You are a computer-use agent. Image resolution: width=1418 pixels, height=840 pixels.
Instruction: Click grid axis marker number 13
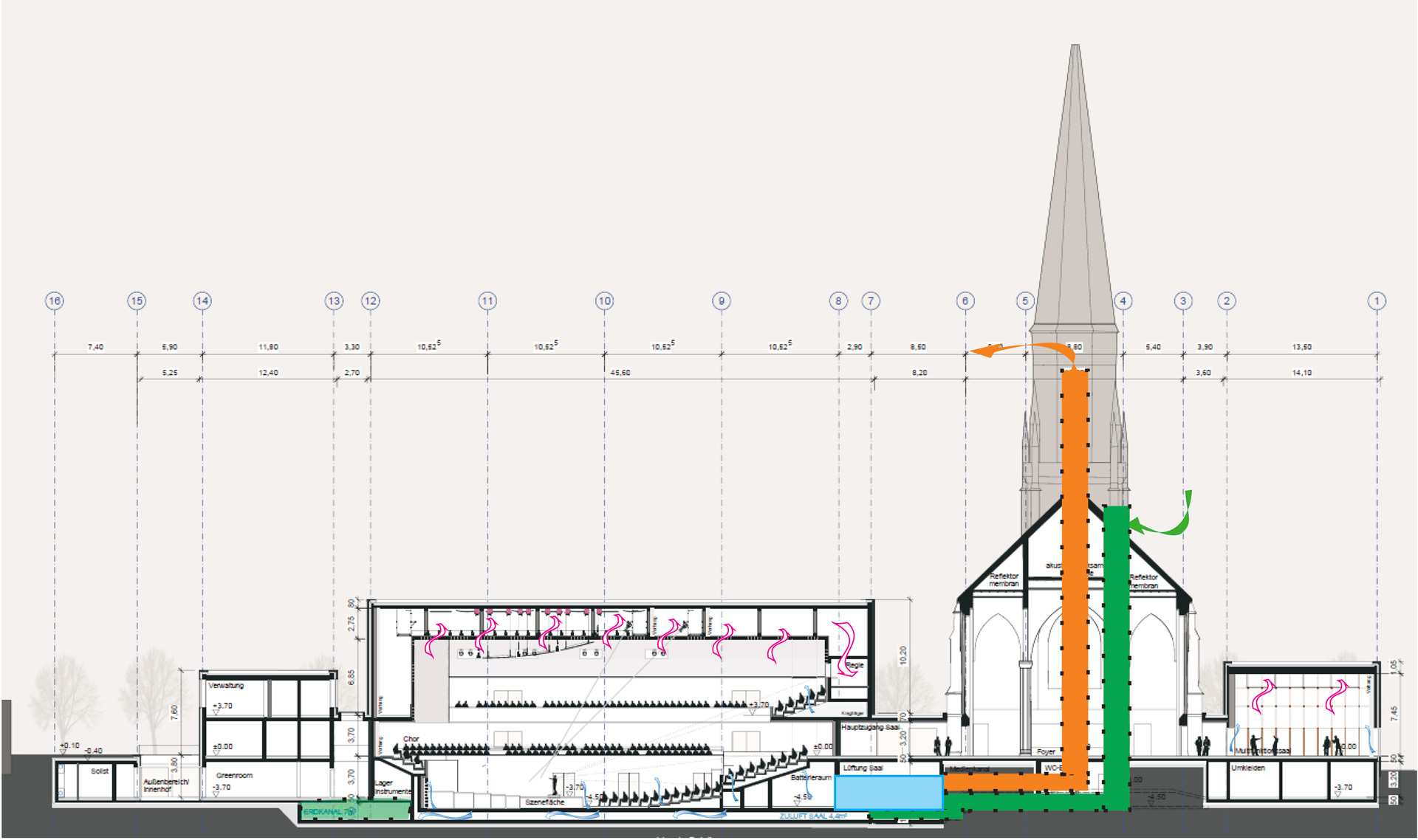coord(334,300)
